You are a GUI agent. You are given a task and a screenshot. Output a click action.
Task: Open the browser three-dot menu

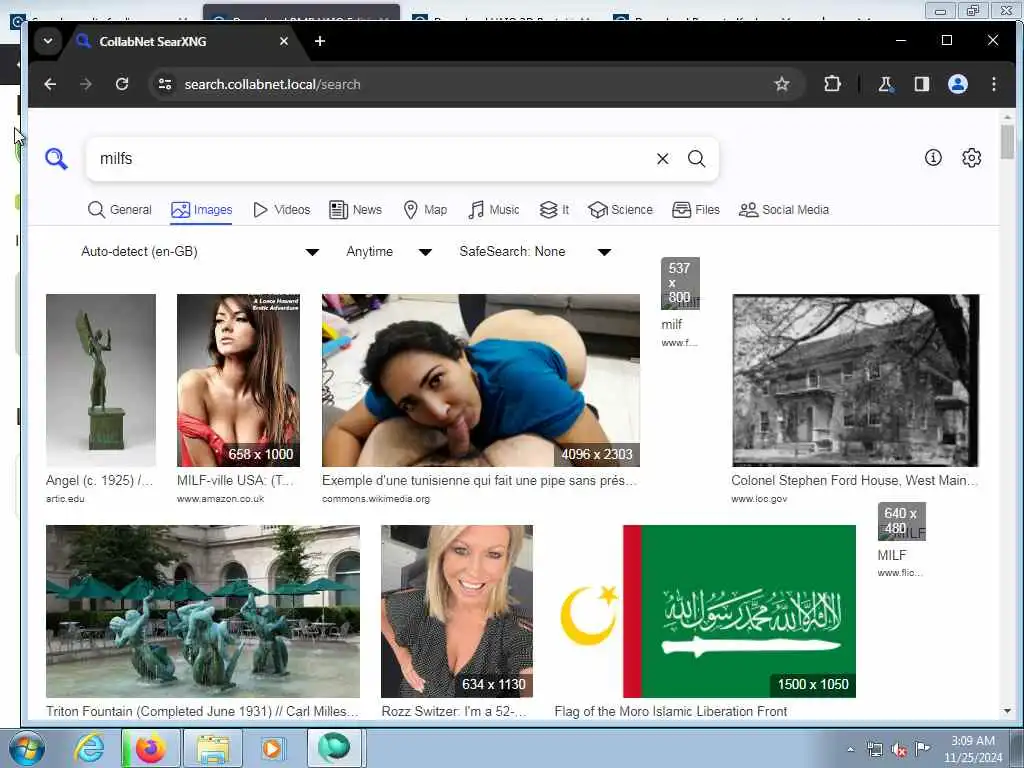pos(993,84)
